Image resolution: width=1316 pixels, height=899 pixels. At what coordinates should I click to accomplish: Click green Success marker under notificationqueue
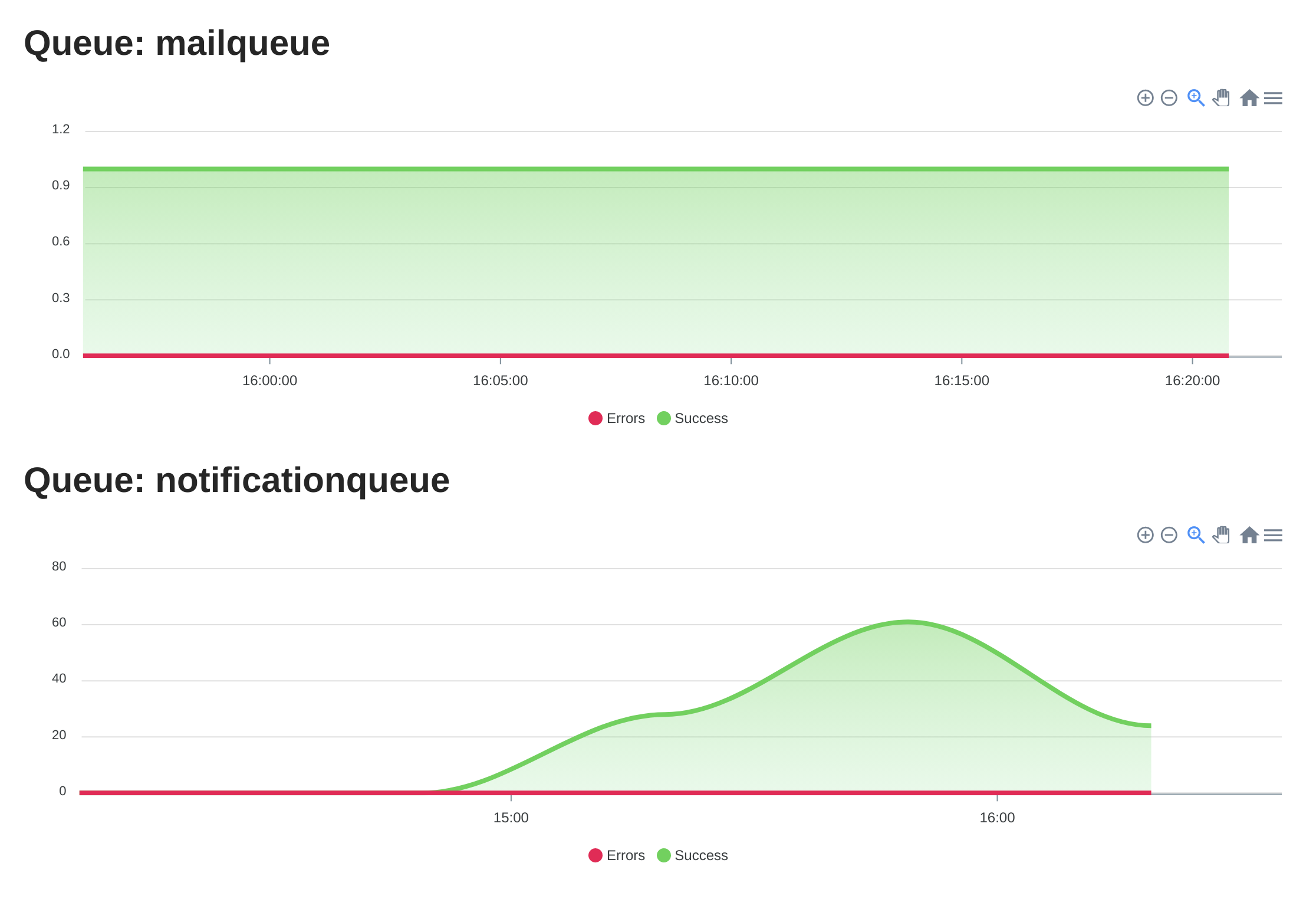point(664,855)
